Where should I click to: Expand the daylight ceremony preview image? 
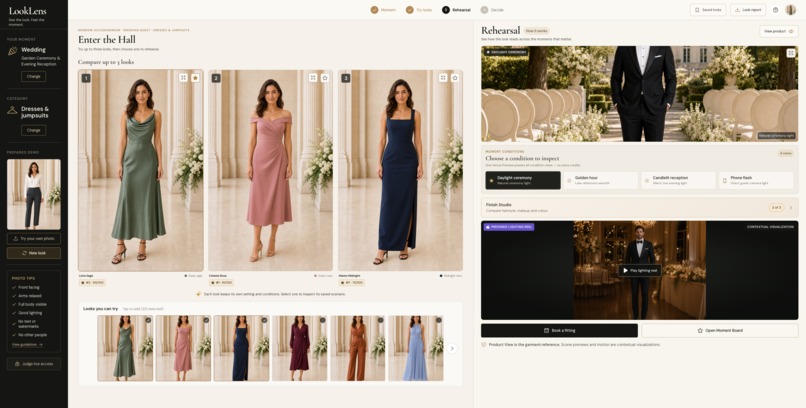[791, 53]
